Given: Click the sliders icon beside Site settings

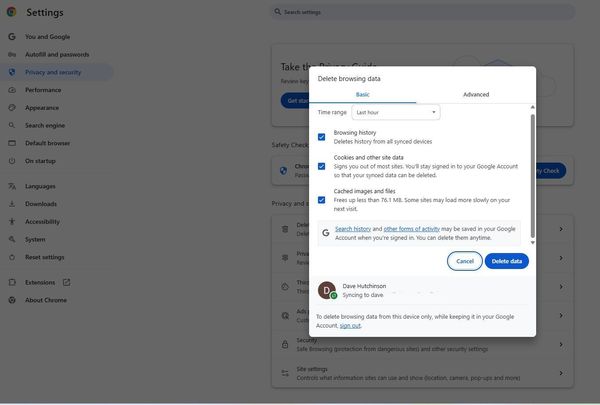Looking at the screenshot, I should click(x=285, y=373).
